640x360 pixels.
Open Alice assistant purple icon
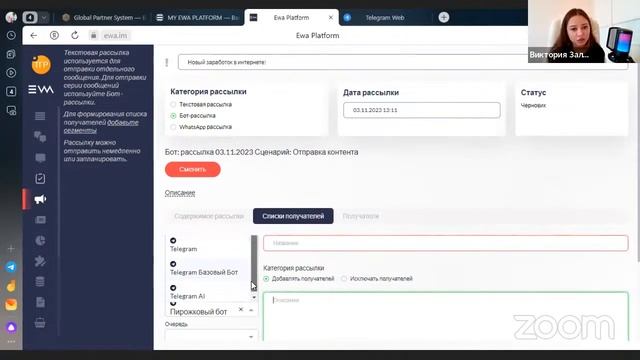coord(11,327)
